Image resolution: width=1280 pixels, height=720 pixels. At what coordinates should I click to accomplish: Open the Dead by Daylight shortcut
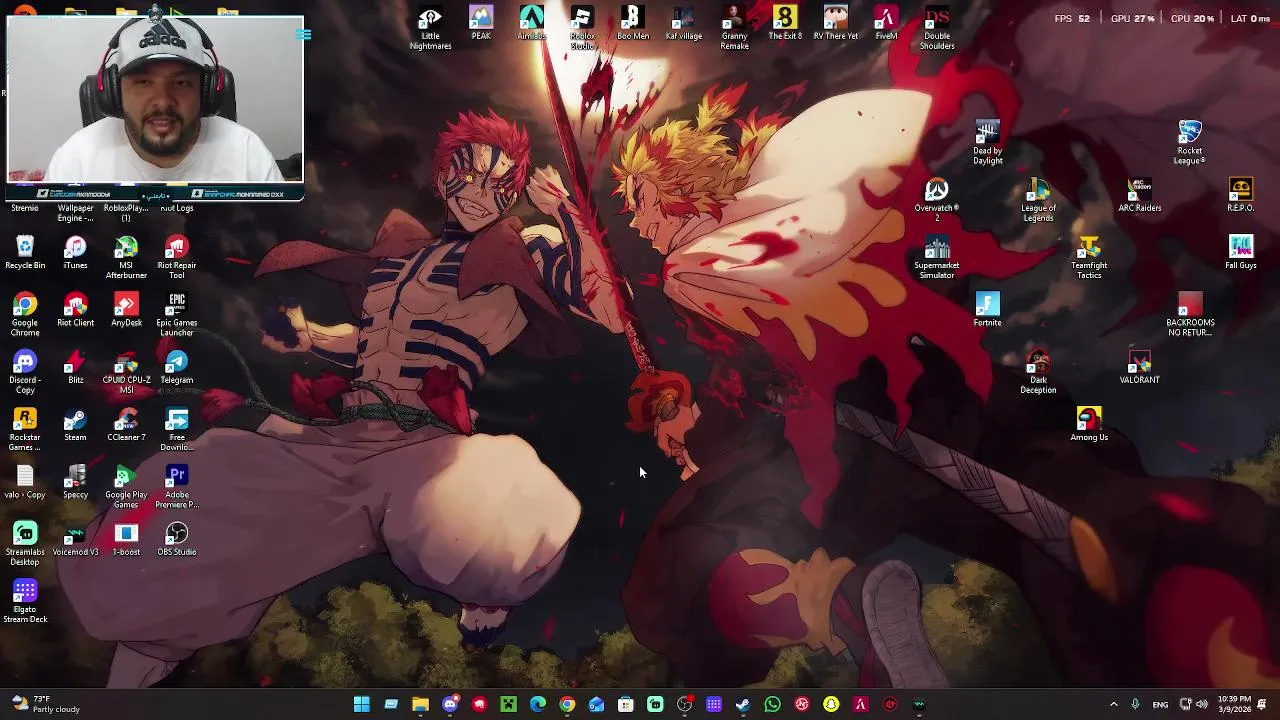(987, 143)
